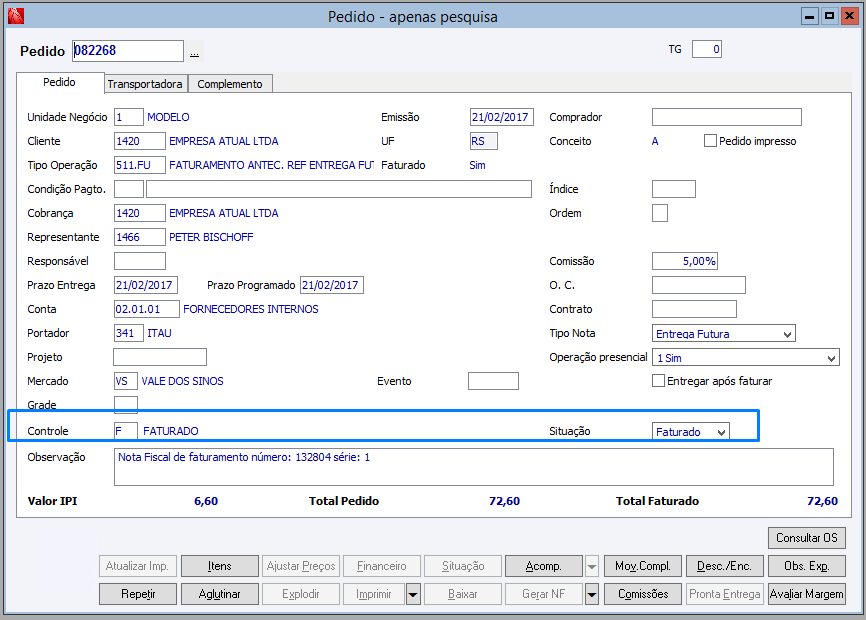Screen dimensions: 866x620
Task: Switch to the Complemento tab
Action: 230,84
